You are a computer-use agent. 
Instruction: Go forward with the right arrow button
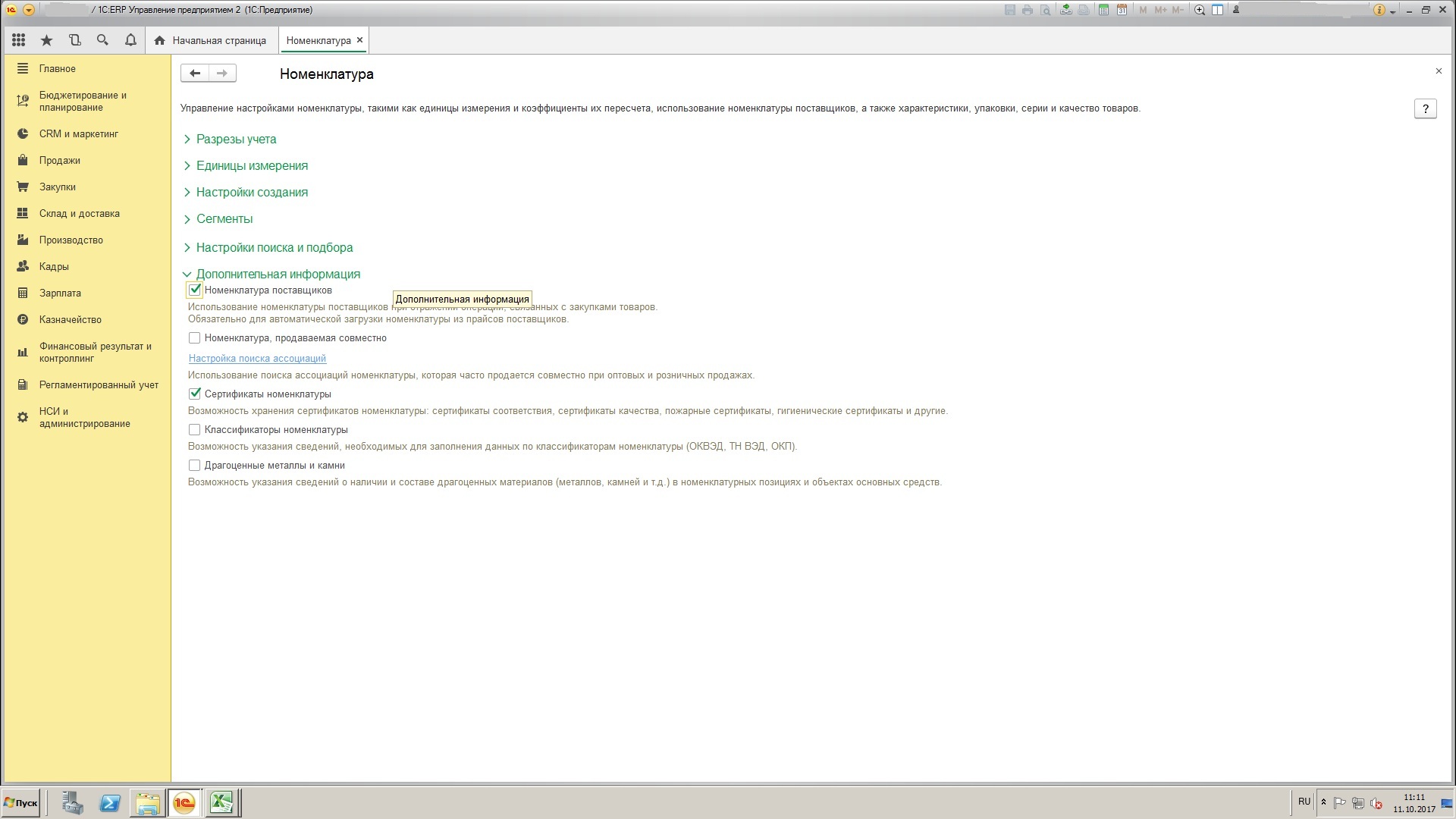[222, 73]
